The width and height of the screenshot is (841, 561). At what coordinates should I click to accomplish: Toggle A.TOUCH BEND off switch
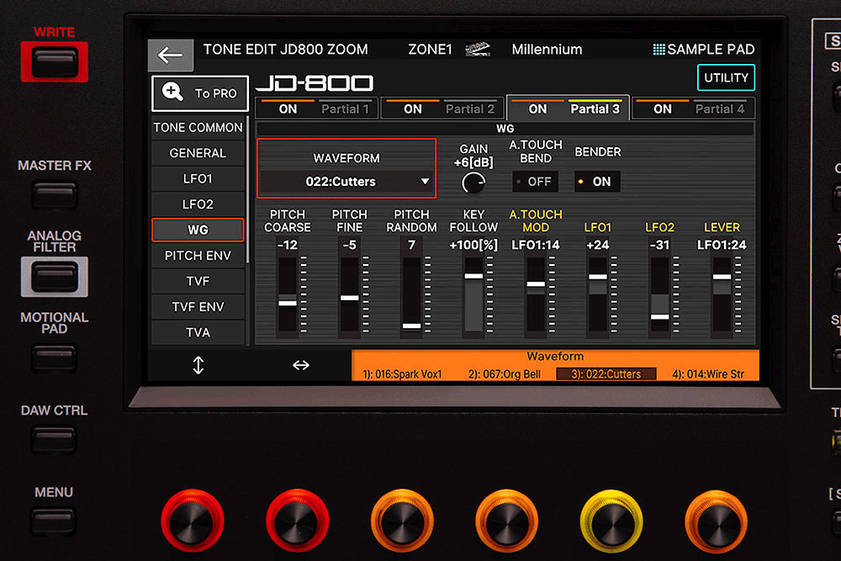click(x=535, y=182)
